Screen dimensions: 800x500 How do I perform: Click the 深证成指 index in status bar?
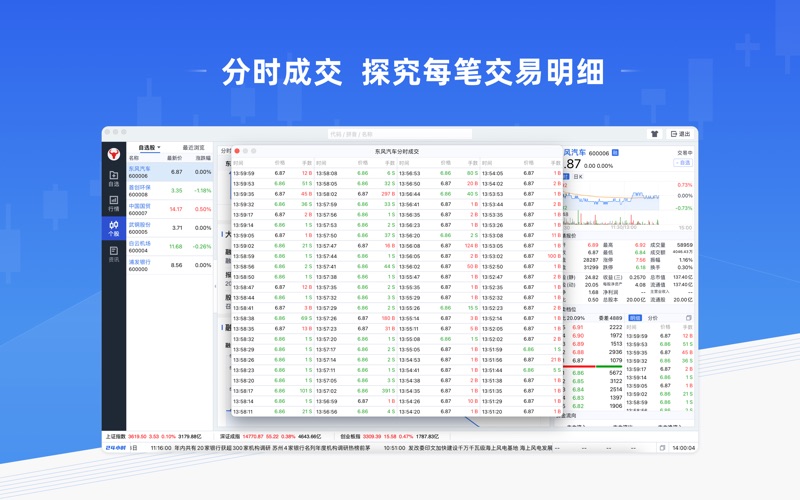[270, 437]
